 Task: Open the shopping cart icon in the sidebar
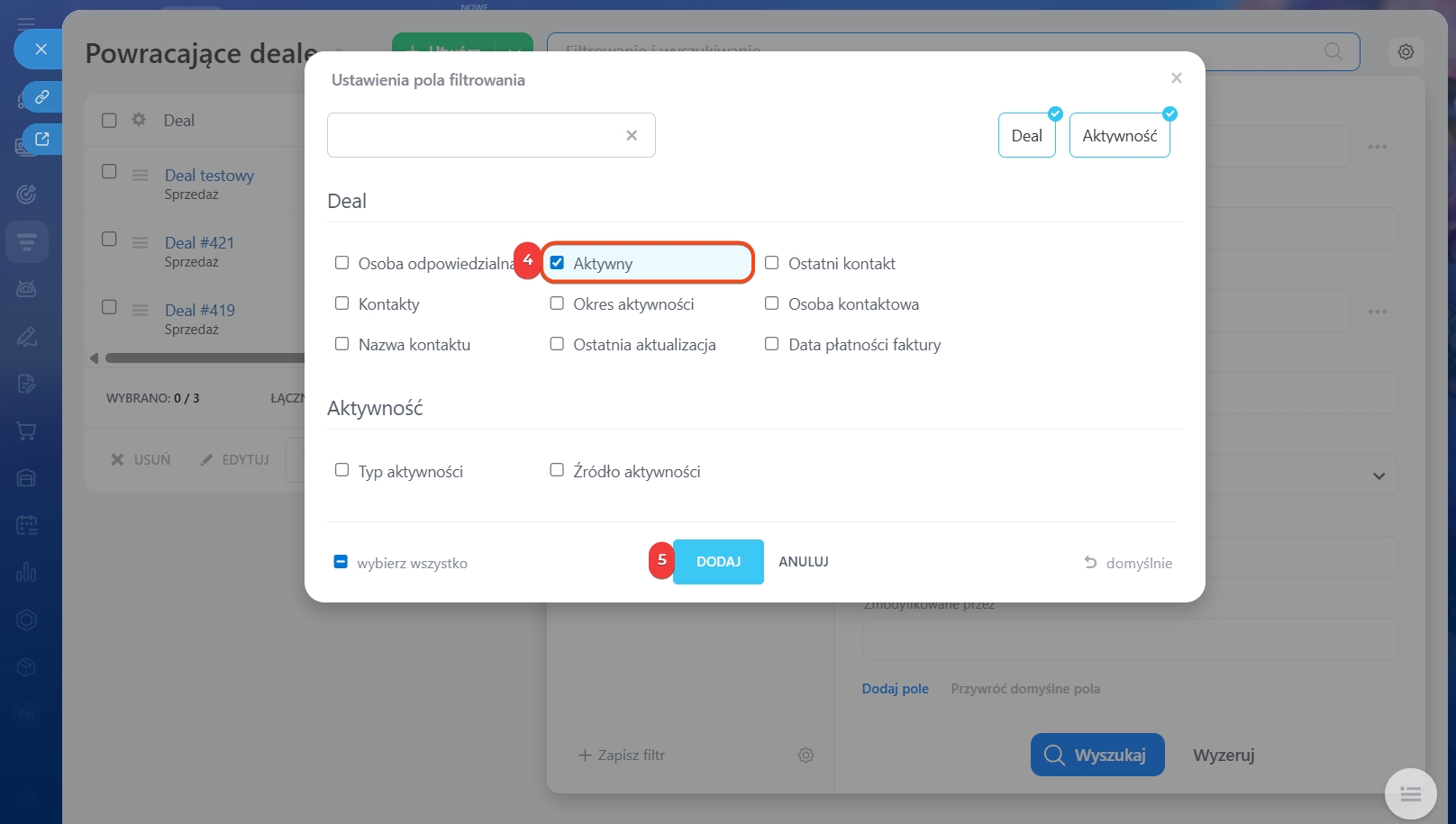tap(27, 431)
